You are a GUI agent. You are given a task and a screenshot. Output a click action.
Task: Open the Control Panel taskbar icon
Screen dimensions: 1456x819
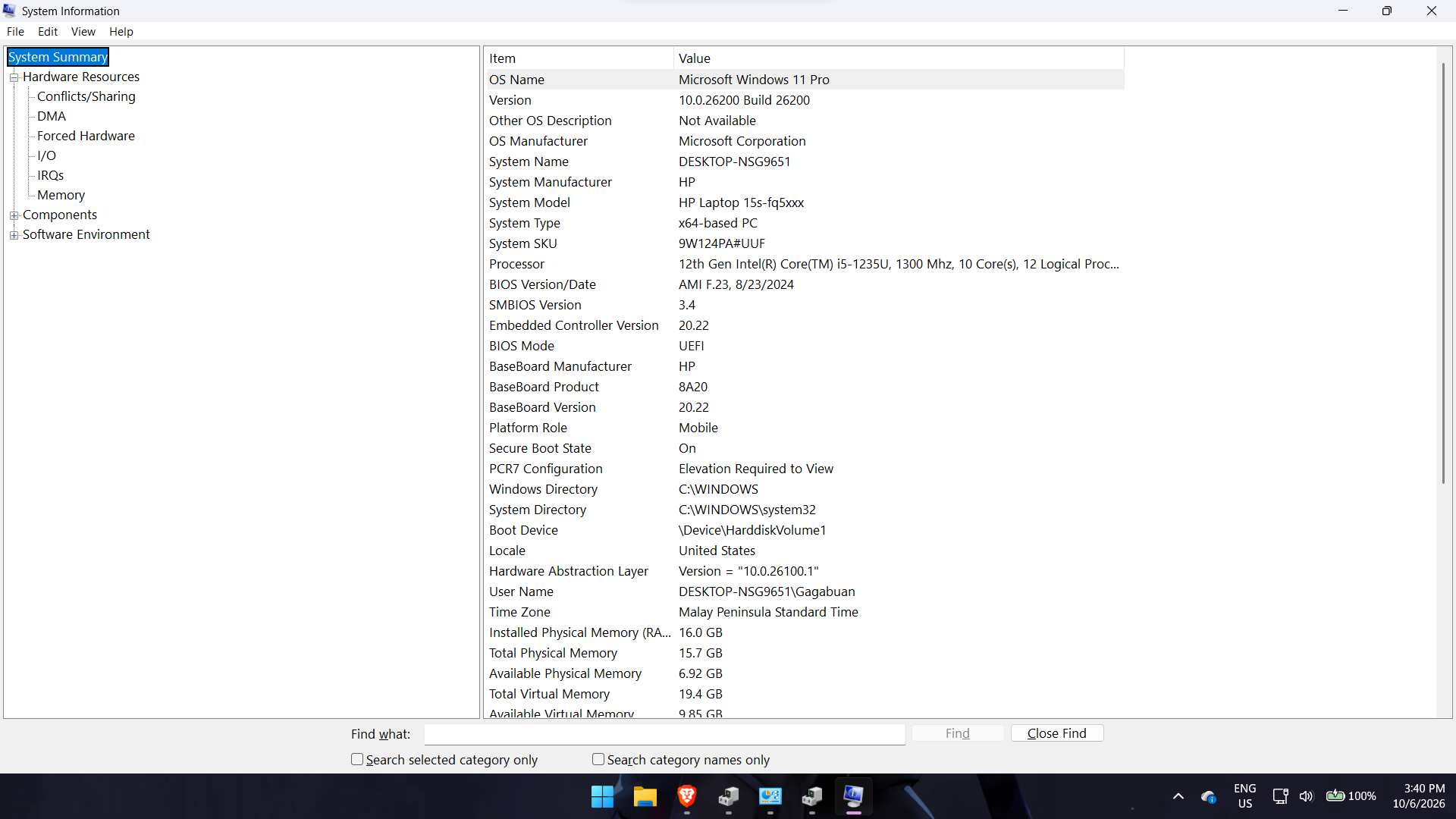coord(770,796)
